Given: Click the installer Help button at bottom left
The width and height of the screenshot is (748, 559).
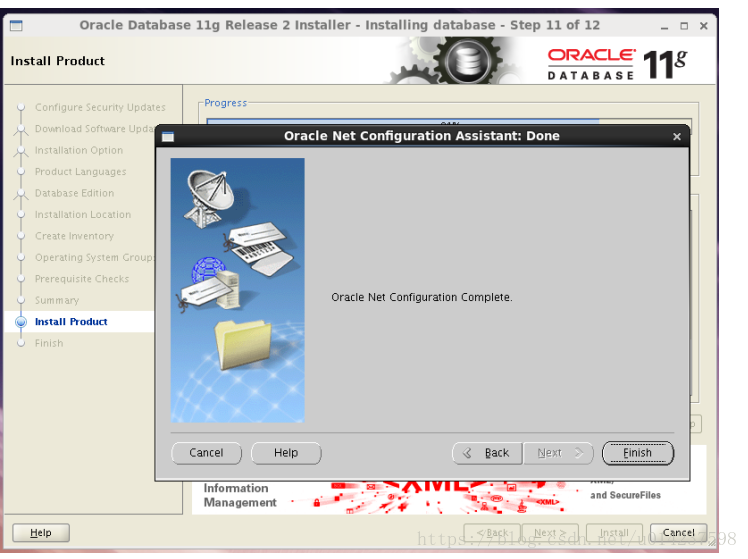Looking at the screenshot, I should (x=41, y=532).
